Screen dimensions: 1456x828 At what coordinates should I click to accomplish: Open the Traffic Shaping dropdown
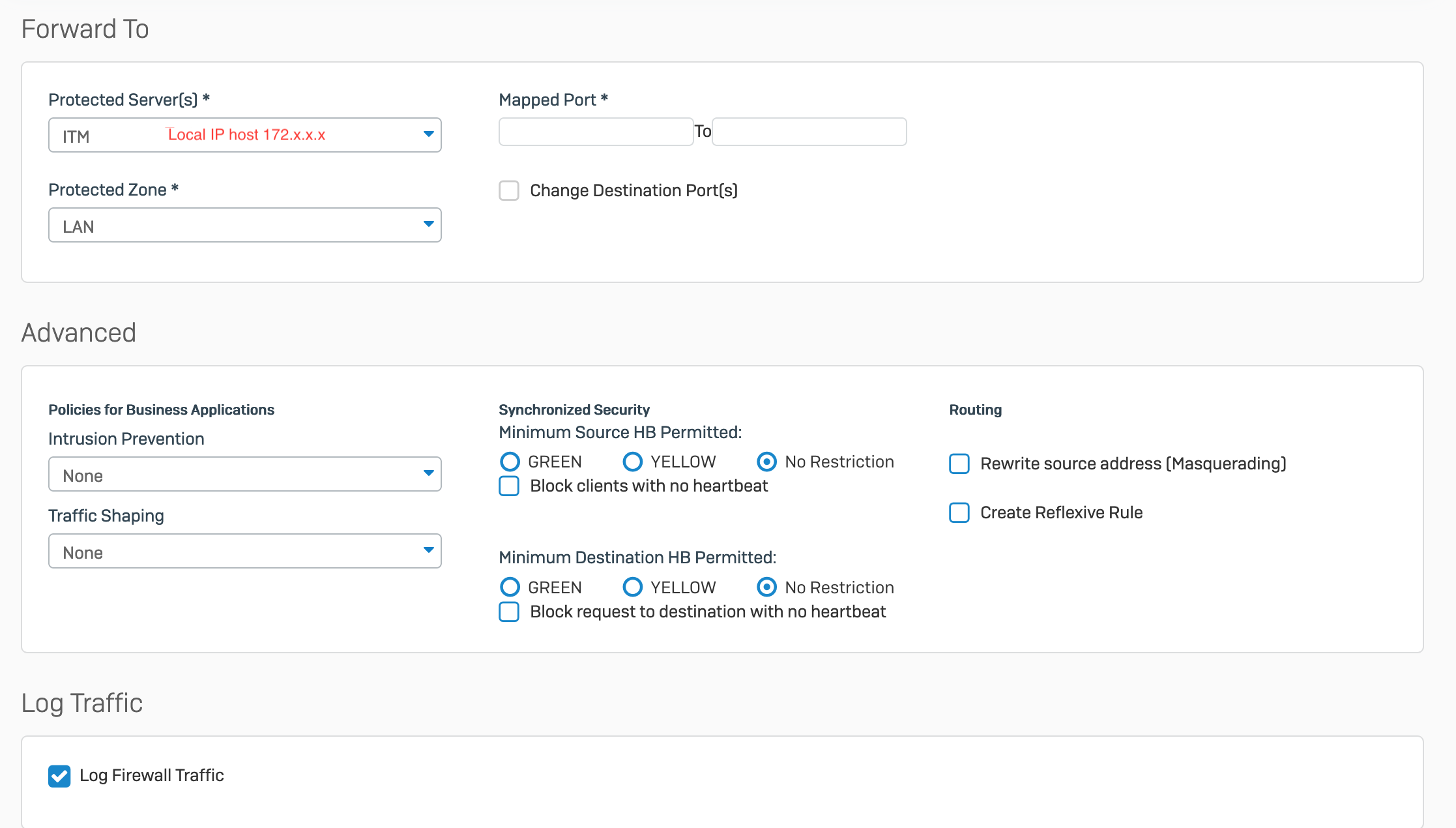244,552
